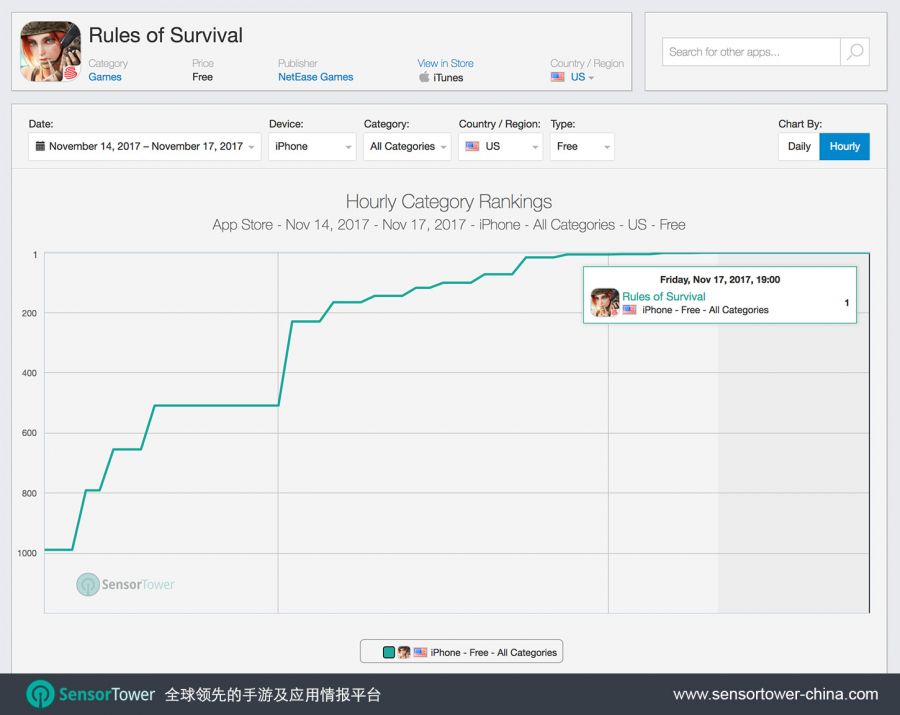Click the US flag in the app header
Screen dimensions: 900x715
[557, 77]
